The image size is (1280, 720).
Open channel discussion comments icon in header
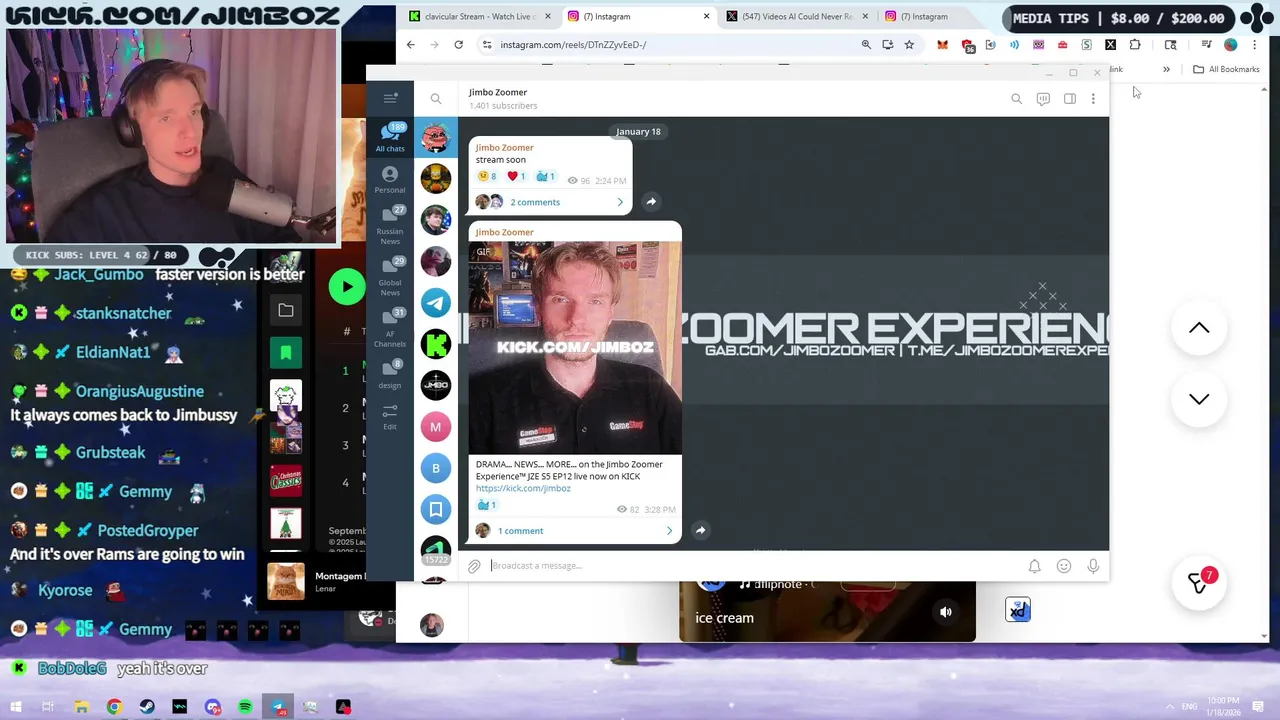tap(1043, 99)
